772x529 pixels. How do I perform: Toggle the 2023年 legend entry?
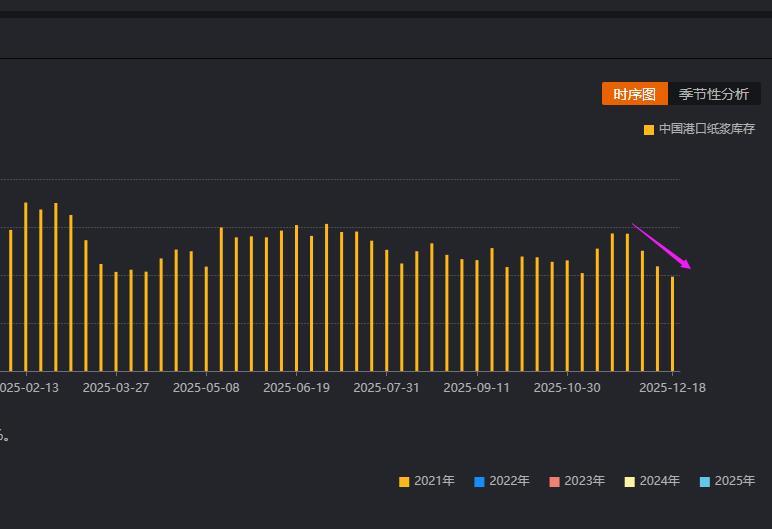(577, 481)
